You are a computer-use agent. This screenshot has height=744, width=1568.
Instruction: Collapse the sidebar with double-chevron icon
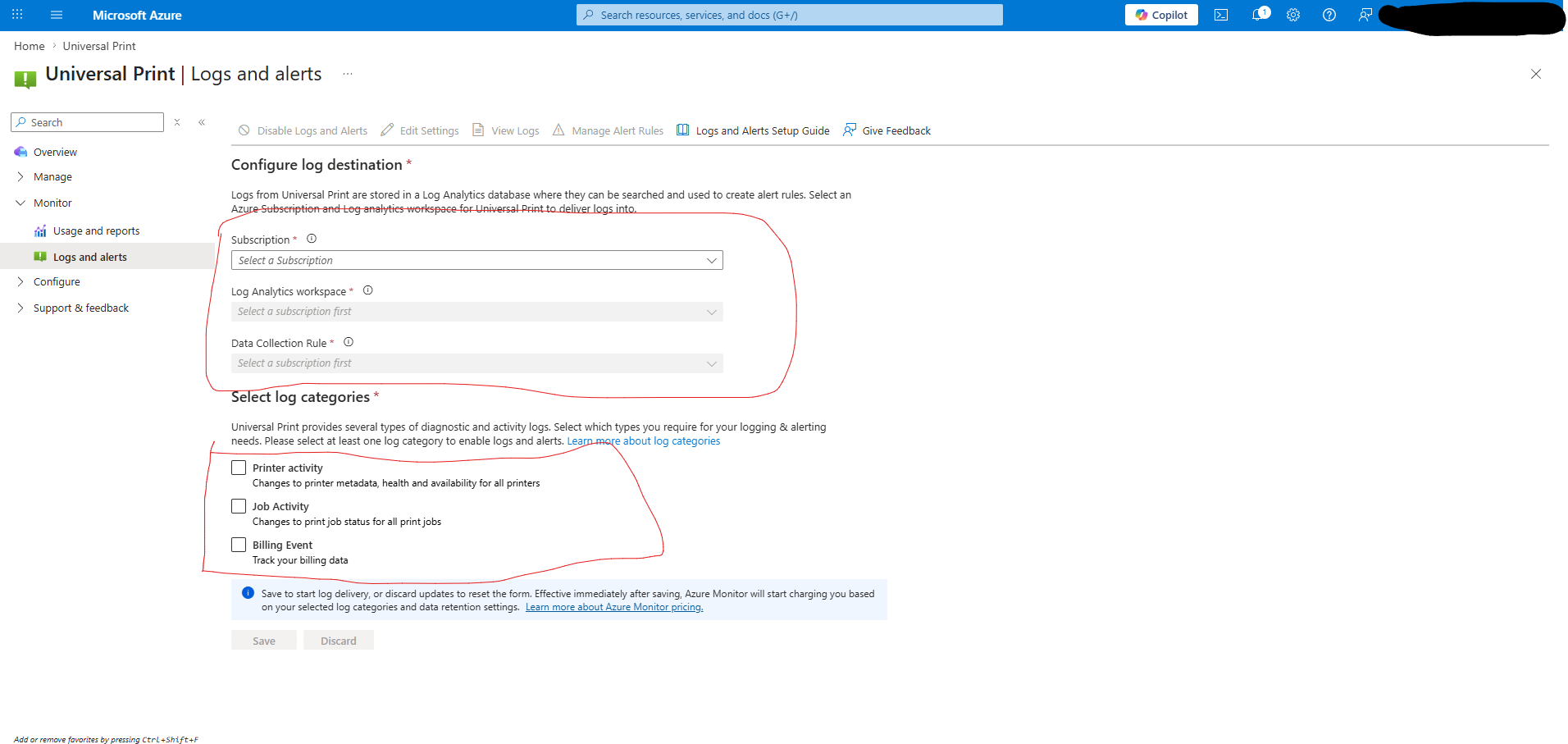coord(202,122)
